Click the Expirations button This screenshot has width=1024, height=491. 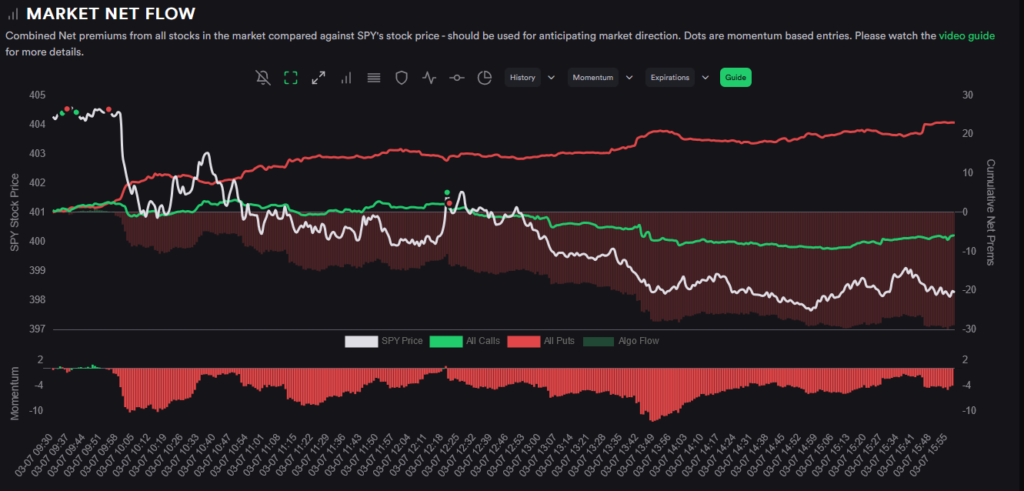tap(669, 78)
